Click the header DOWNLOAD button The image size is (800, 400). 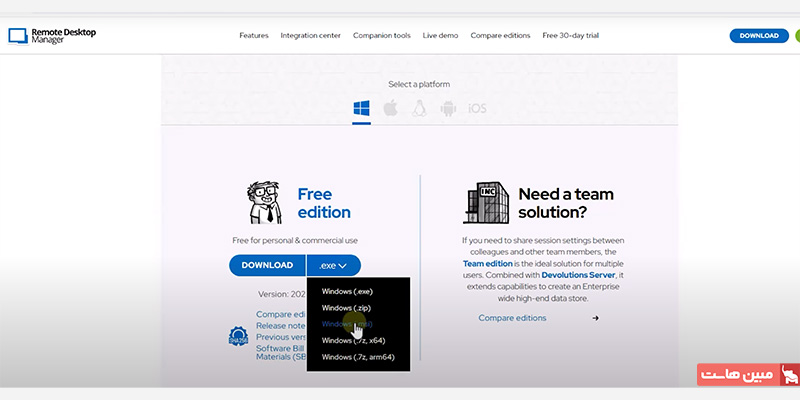click(759, 35)
